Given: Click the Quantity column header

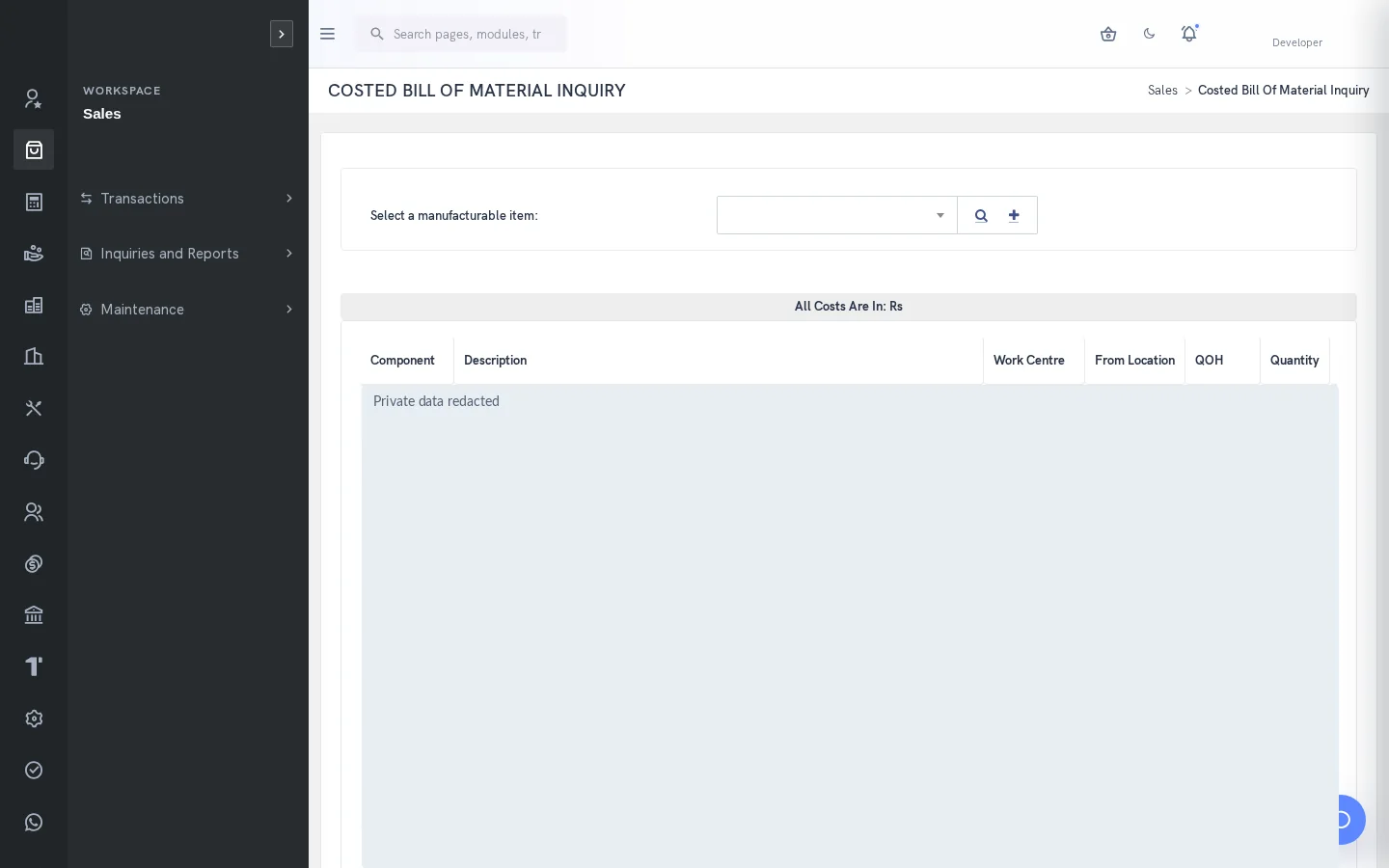Looking at the screenshot, I should click(x=1294, y=361).
